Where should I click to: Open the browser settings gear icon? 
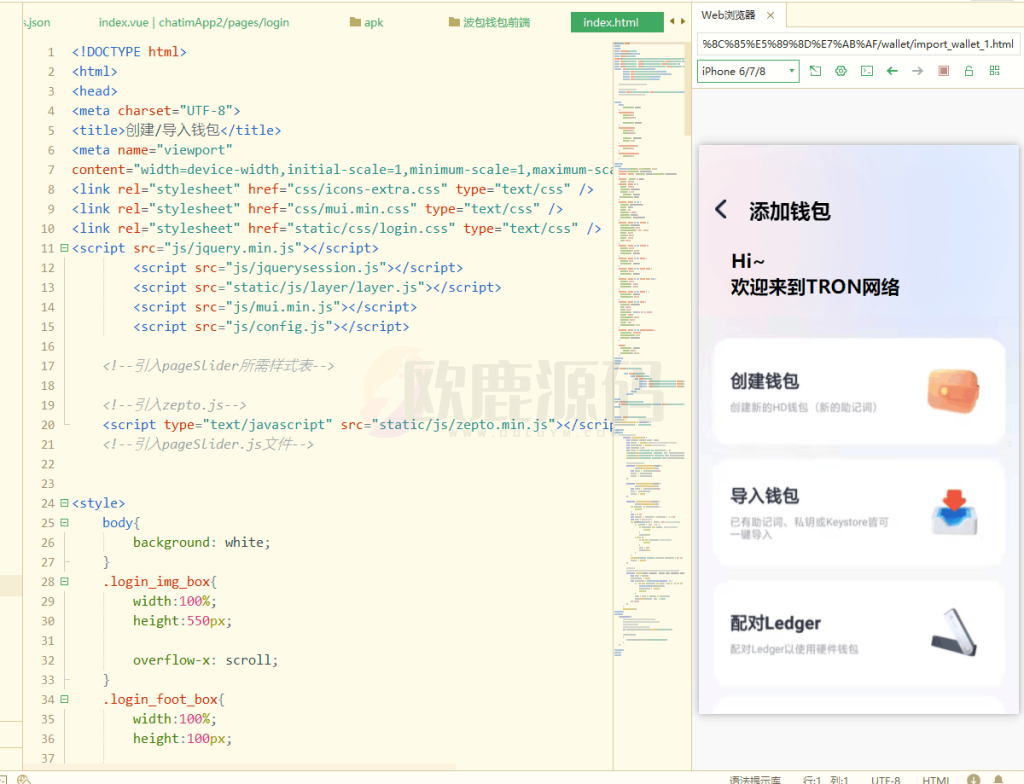[841, 71]
